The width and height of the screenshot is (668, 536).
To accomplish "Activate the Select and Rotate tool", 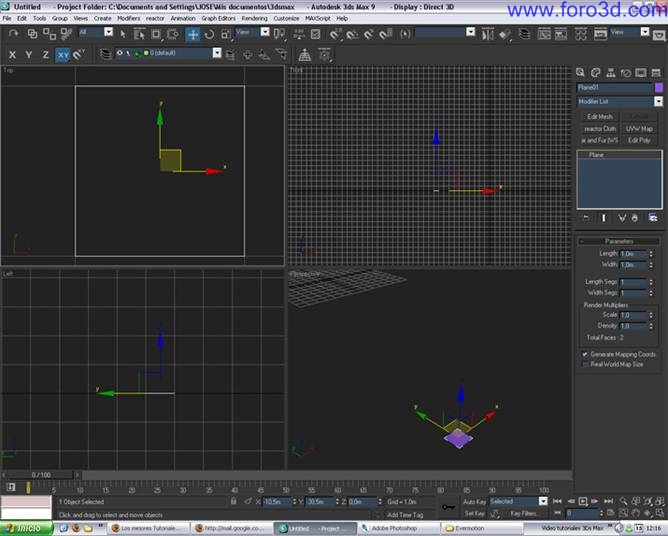I will (x=209, y=34).
